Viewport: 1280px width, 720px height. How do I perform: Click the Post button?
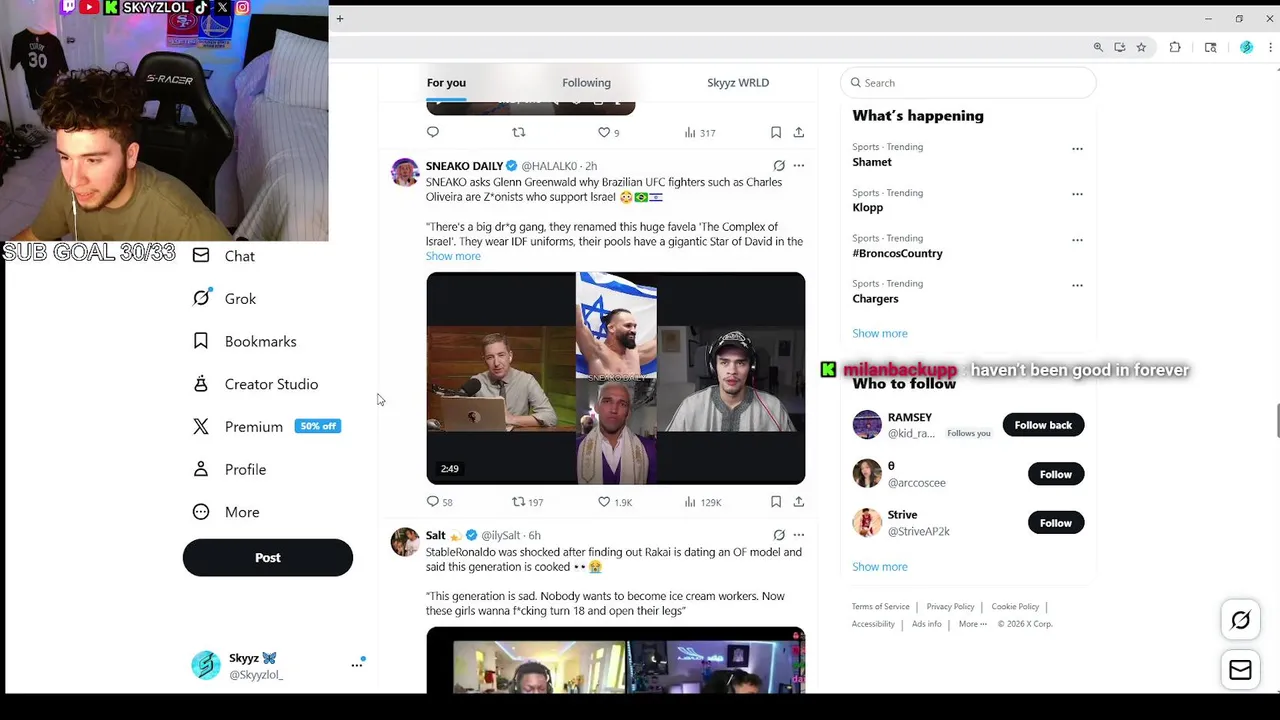[268, 558]
